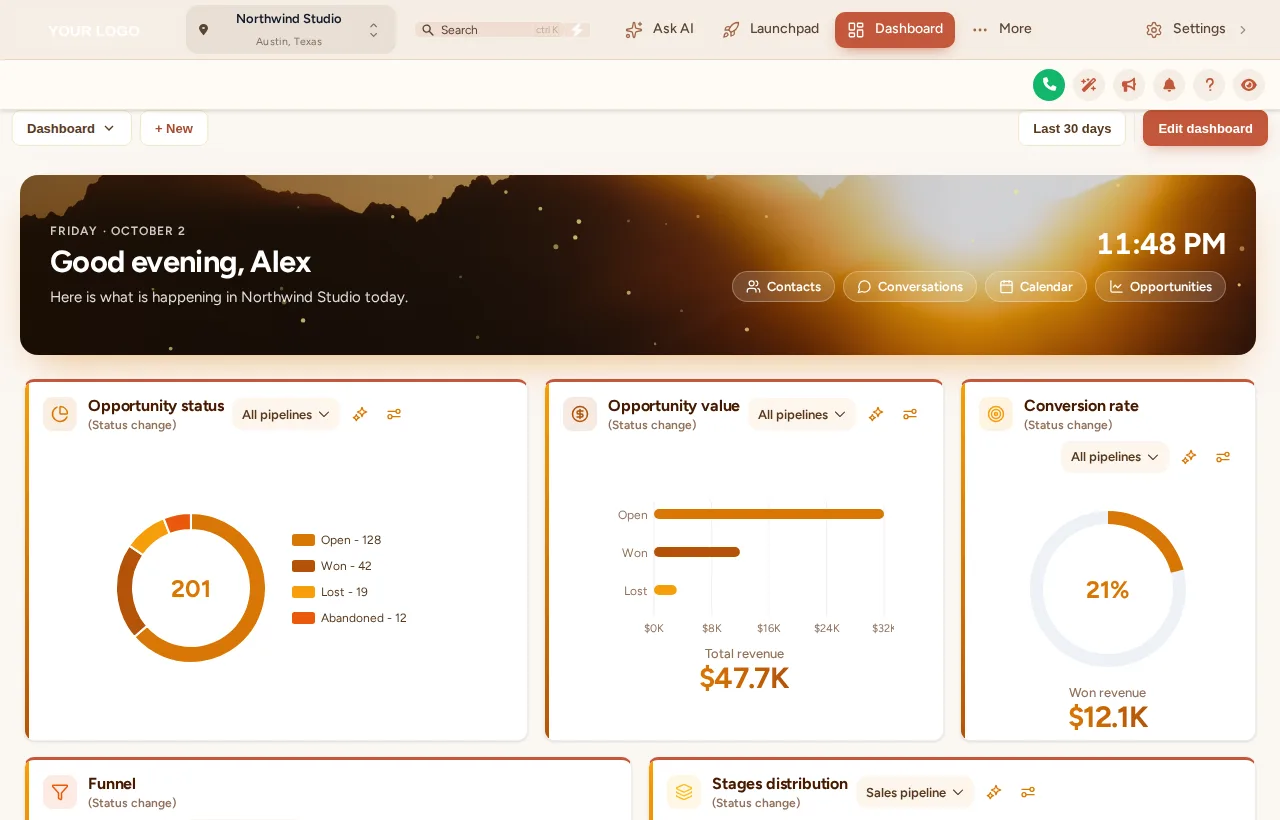Expand the Dashboard dropdown selector
Image resolution: width=1280 pixels, height=820 pixels.
[72, 128]
